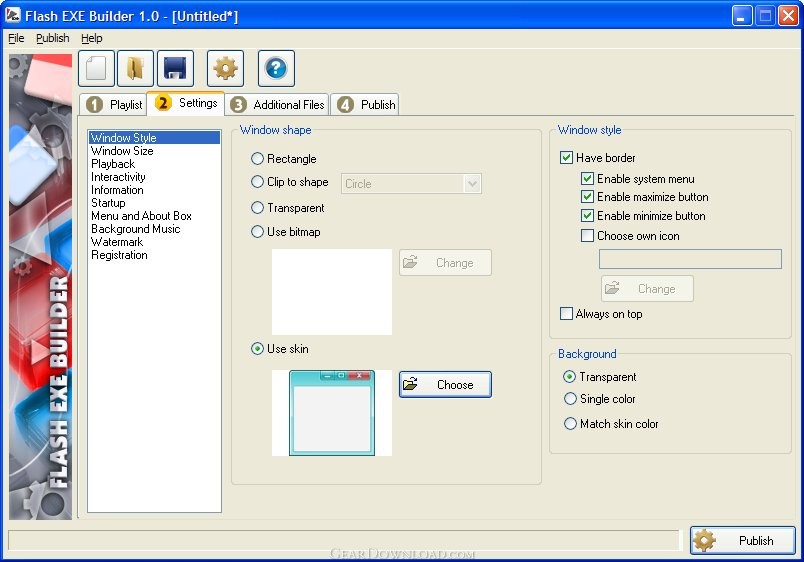This screenshot has height=562, width=804.
Task: Click the Help question mark icon
Action: click(276, 68)
